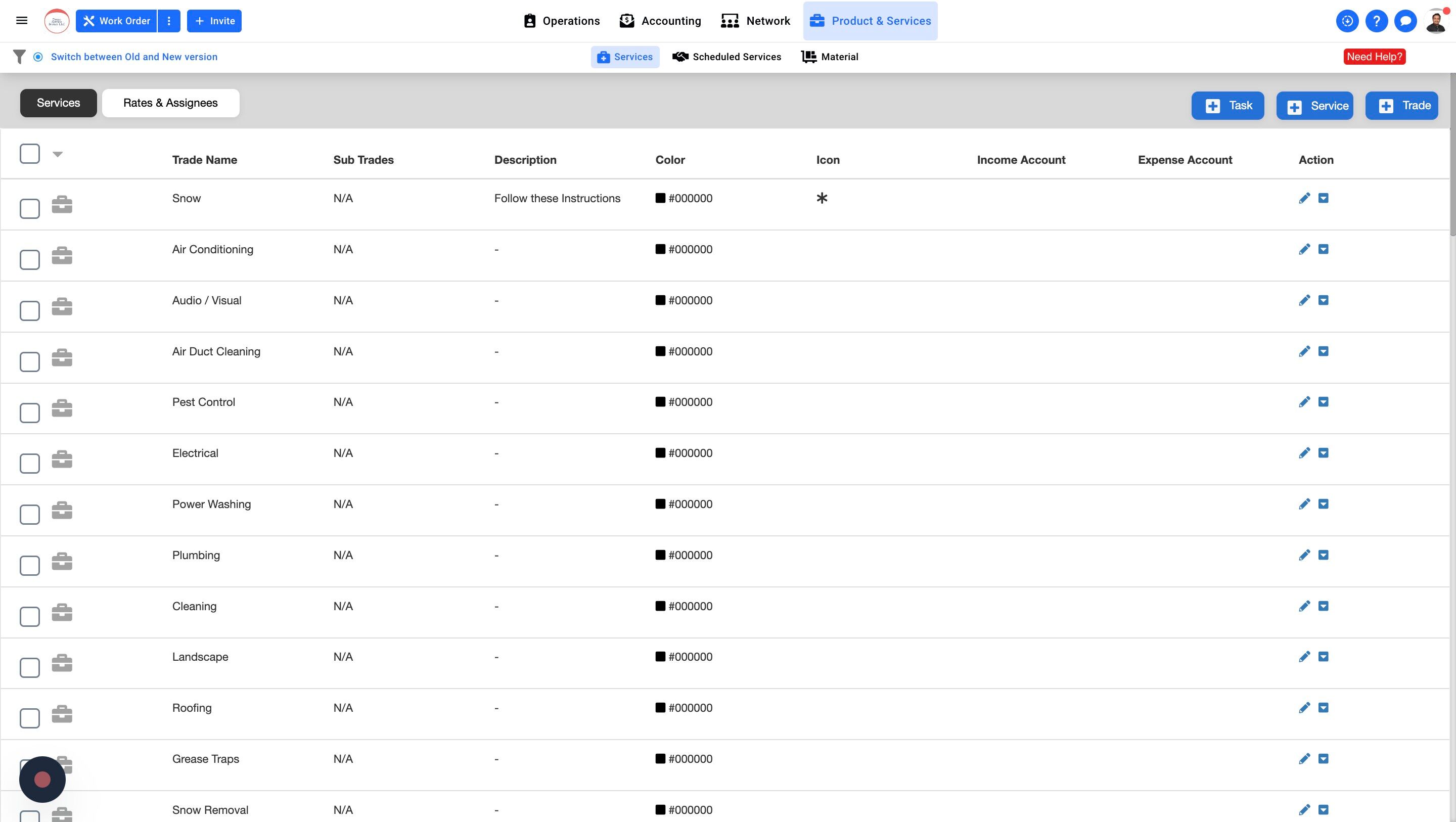Screen dimensions: 1456x822
Task: Open the user profile avatar
Action: click(x=1436, y=21)
